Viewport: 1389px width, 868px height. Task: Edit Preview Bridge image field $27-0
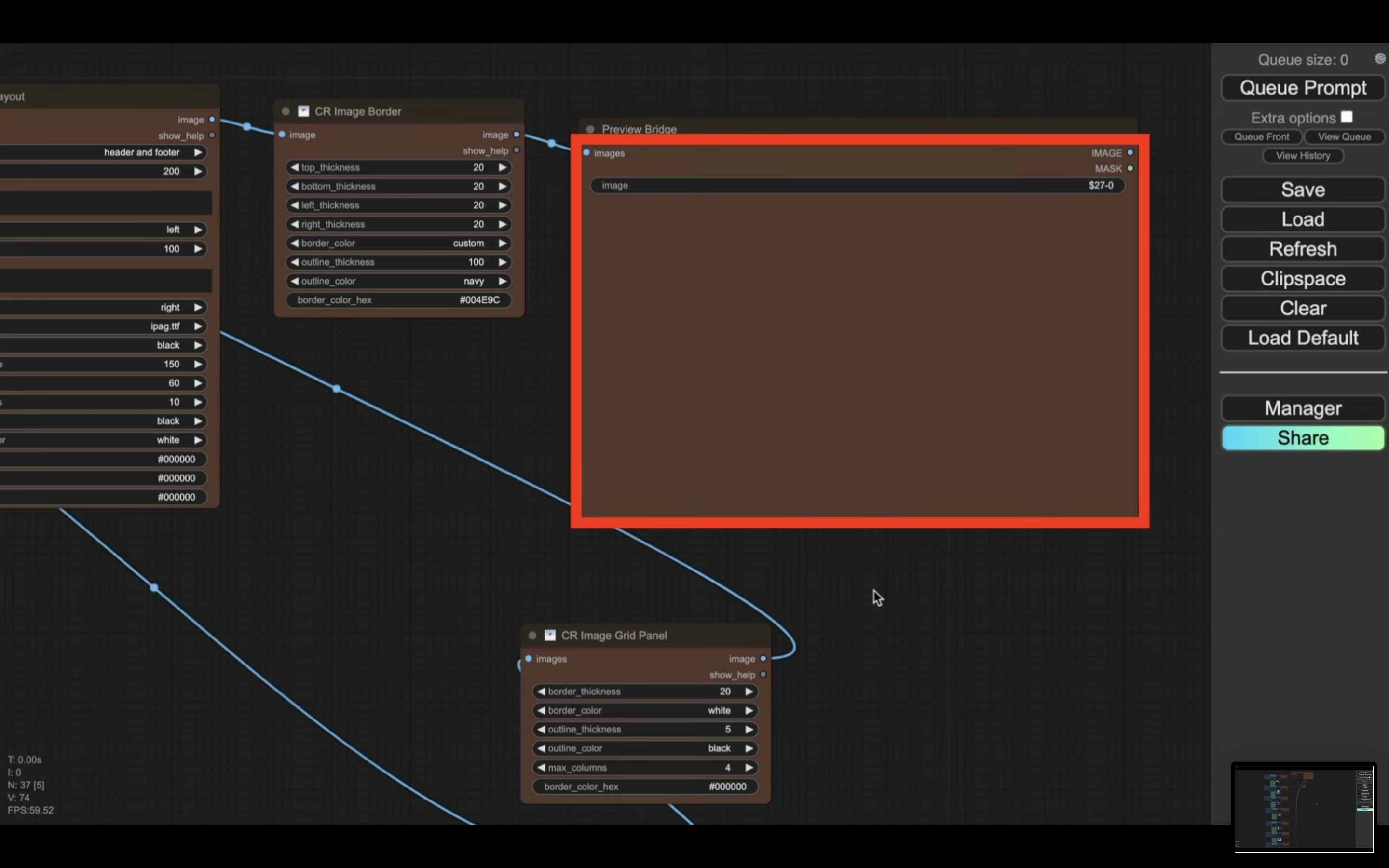pyautogui.click(x=858, y=186)
